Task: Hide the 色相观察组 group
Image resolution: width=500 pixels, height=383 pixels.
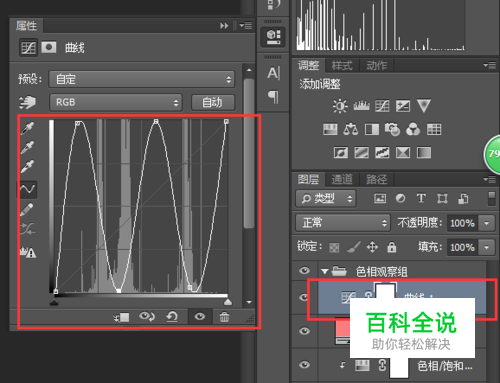Action: coord(304,271)
